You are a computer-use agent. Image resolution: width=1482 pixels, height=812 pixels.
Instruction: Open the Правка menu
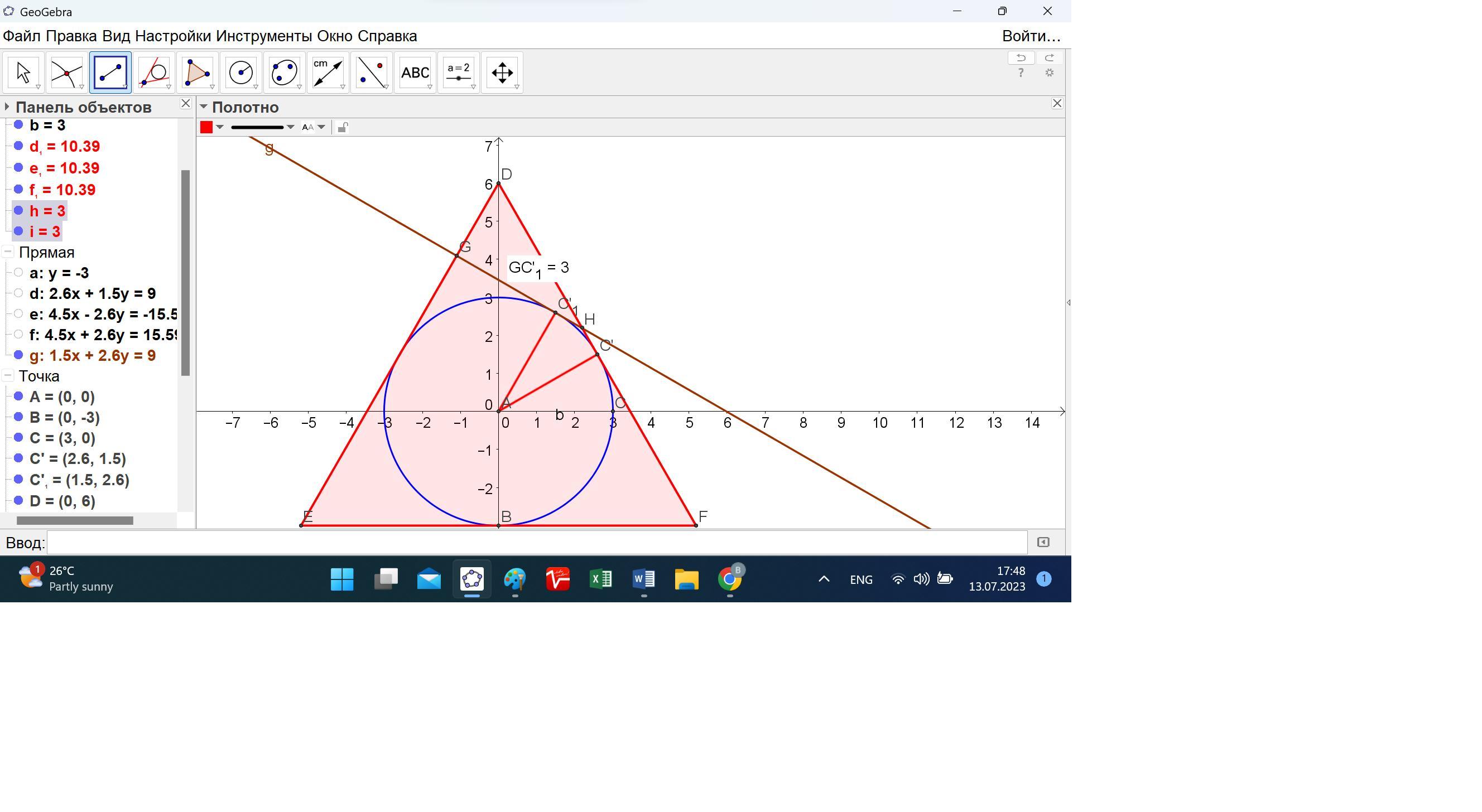tap(71, 36)
